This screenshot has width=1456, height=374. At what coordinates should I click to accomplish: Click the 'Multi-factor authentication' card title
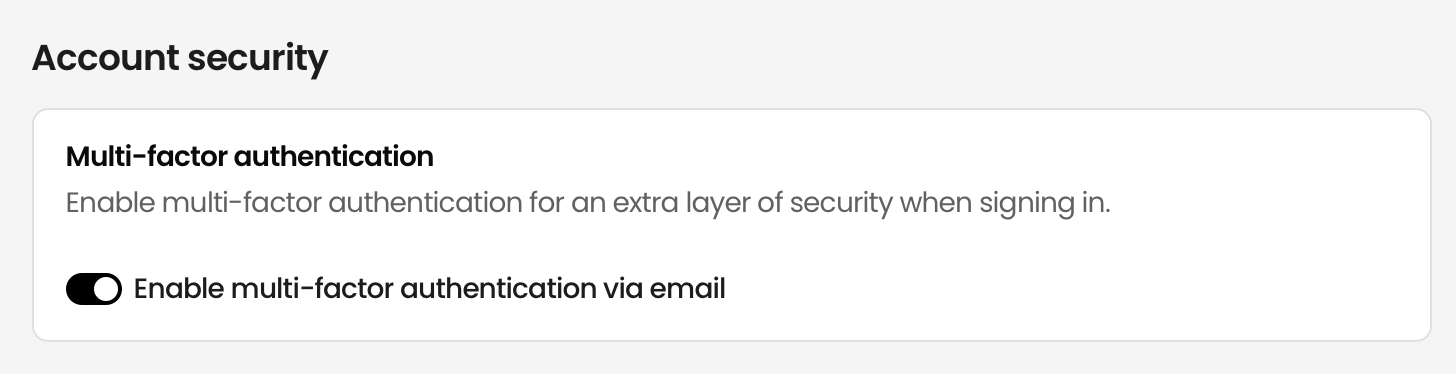250,157
